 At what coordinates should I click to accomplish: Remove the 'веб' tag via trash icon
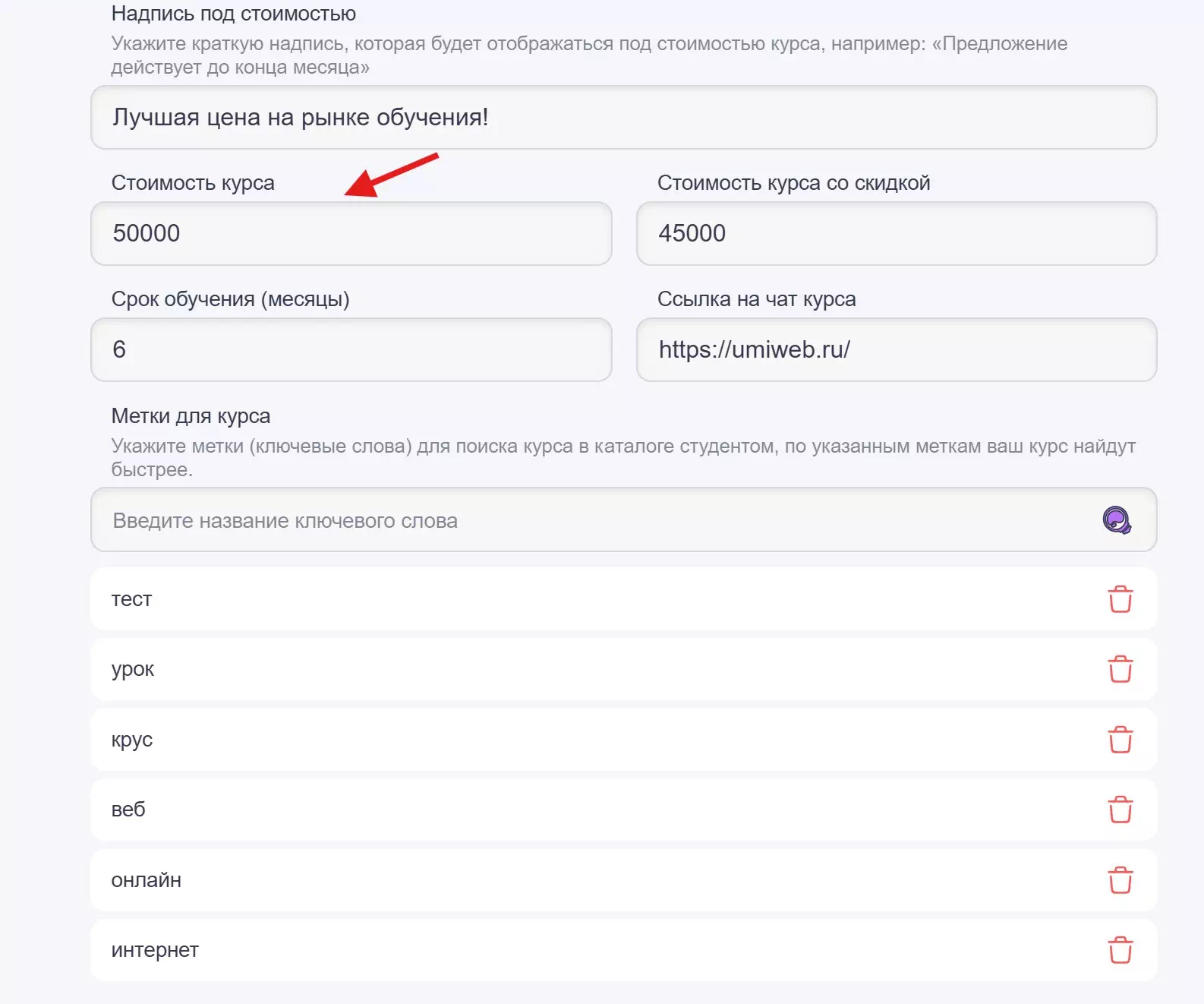click(x=1120, y=810)
